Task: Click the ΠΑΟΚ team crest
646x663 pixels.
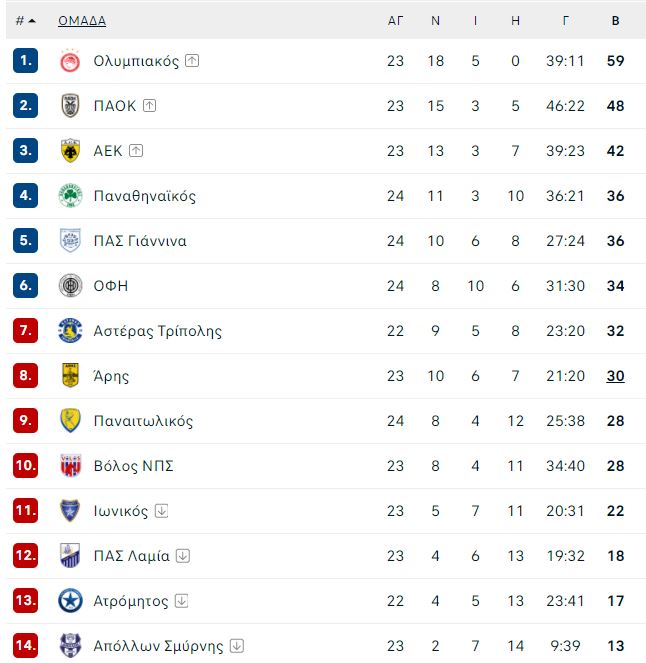Action: click(x=70, y=106)
